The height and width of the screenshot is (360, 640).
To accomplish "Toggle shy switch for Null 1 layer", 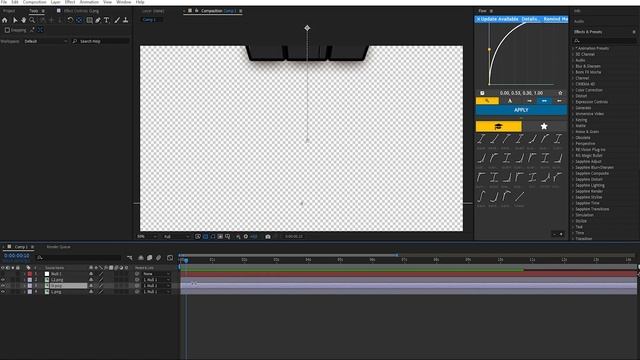I will pos(91,274).
